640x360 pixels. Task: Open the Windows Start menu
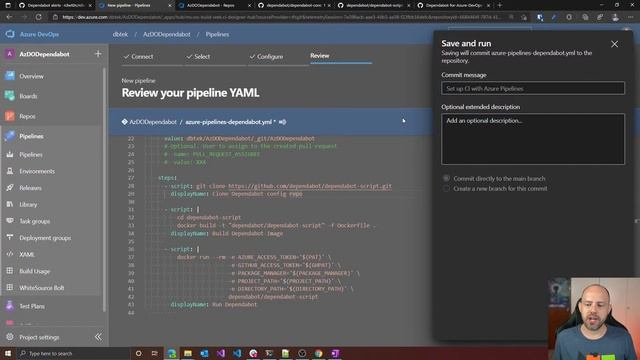coord(8,353)
